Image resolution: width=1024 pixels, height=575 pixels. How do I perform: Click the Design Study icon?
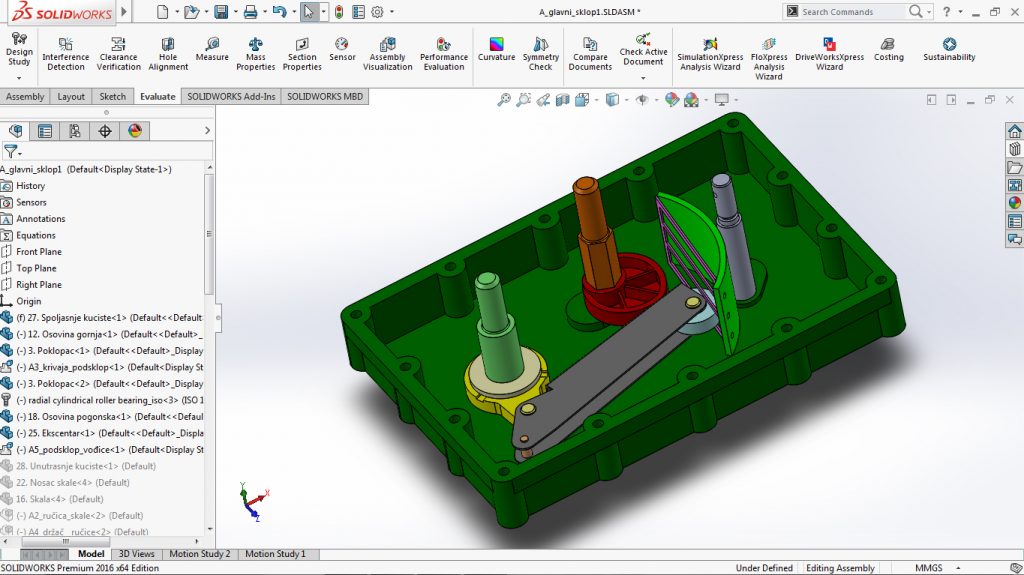[x=19, y=38]
